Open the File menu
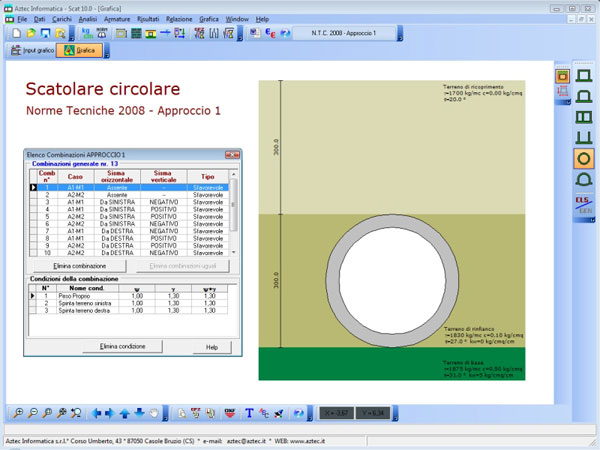 coord(22,19)
